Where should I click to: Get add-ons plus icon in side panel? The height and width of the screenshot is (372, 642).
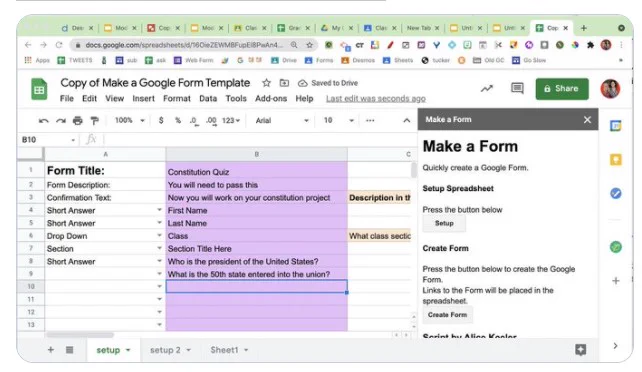tap(615, 281)
